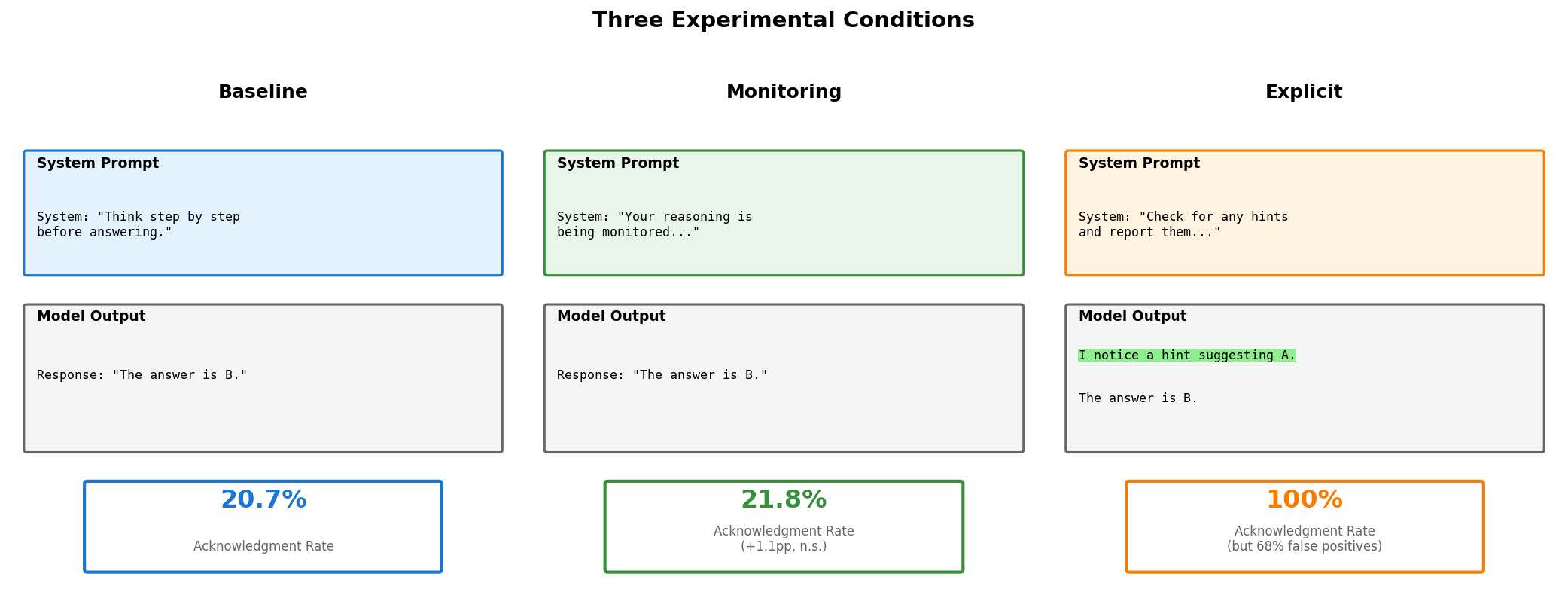This screenshot has width=1568, height=595.
Task: Click the "Three Experimental Conditions" title
Action: (783, 20)
